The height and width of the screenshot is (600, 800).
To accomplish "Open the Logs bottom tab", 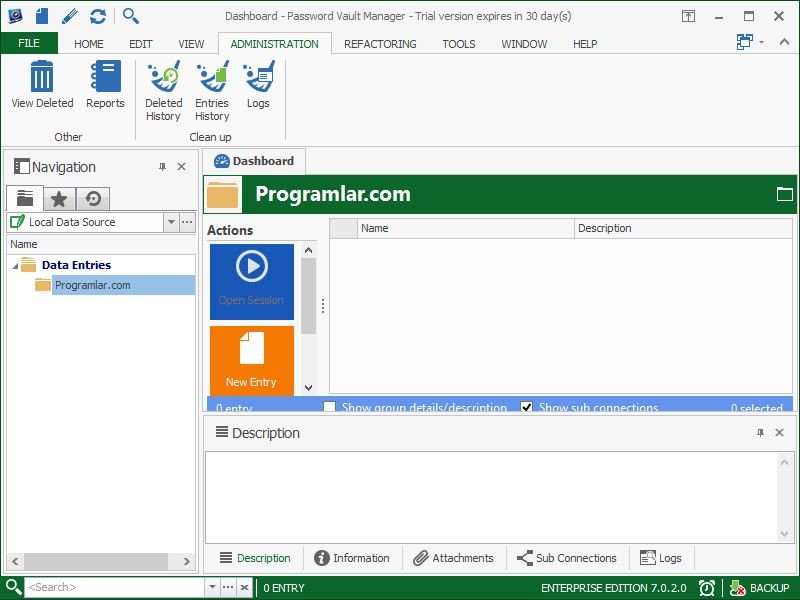I will pyautogui.click(x=661, y=558).
